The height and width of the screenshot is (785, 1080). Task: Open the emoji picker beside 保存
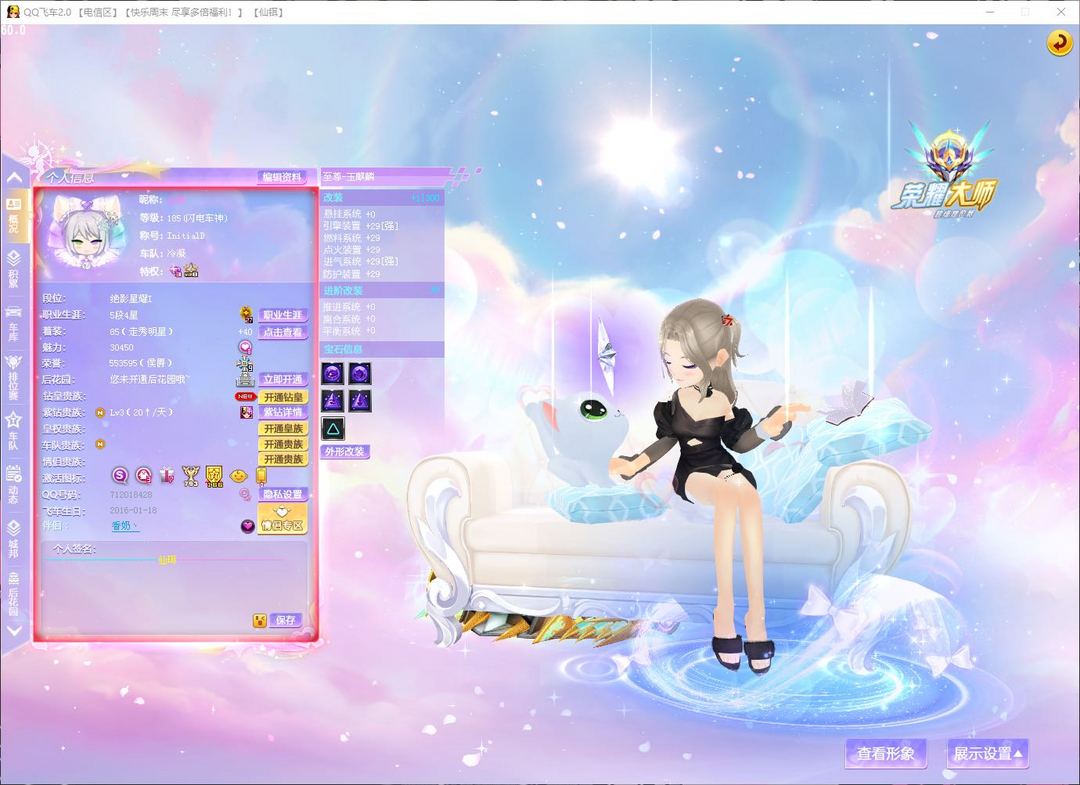[260, 620]
